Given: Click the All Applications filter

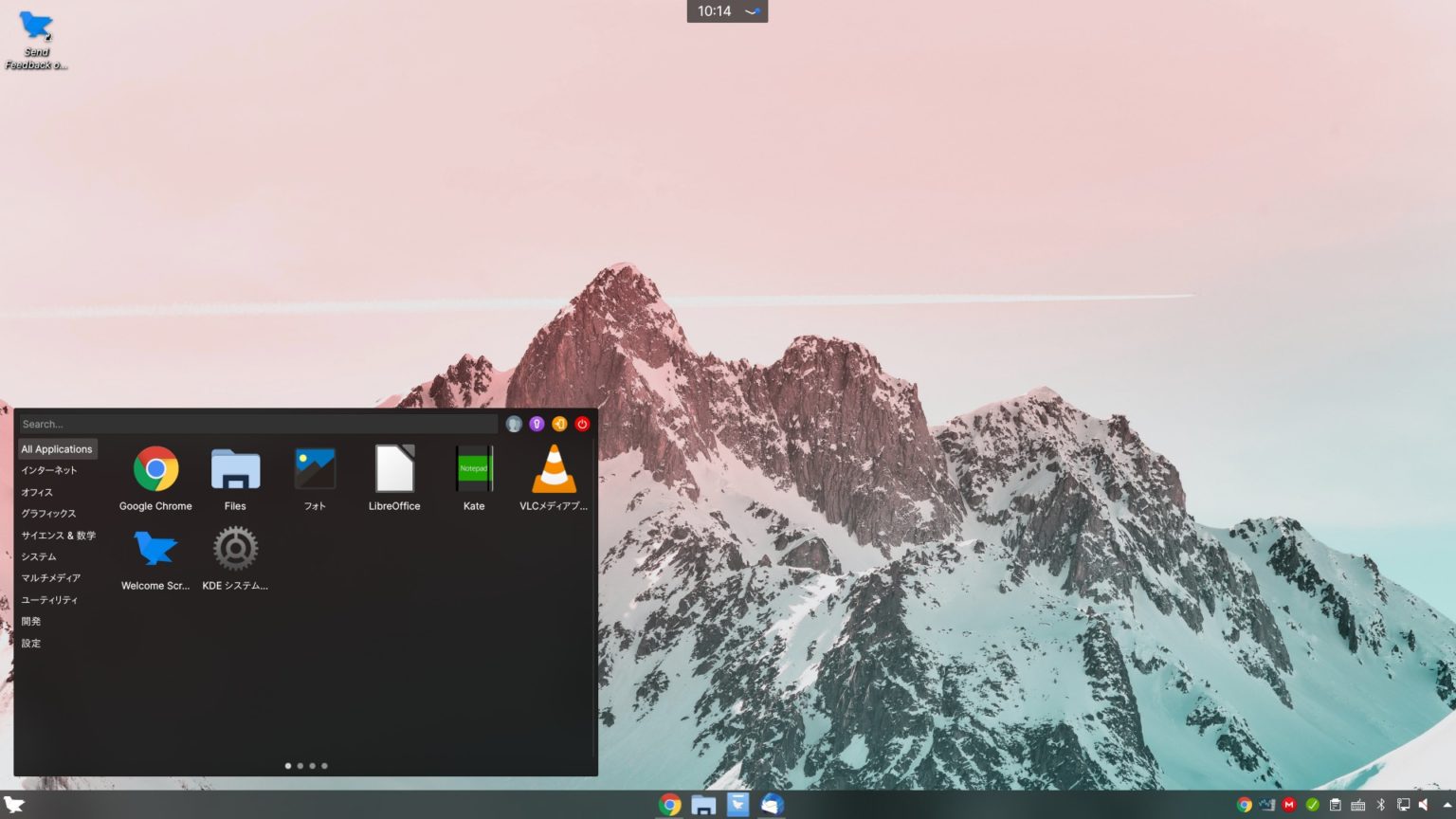Looking at the screenshot, I should tap(57, 448).
